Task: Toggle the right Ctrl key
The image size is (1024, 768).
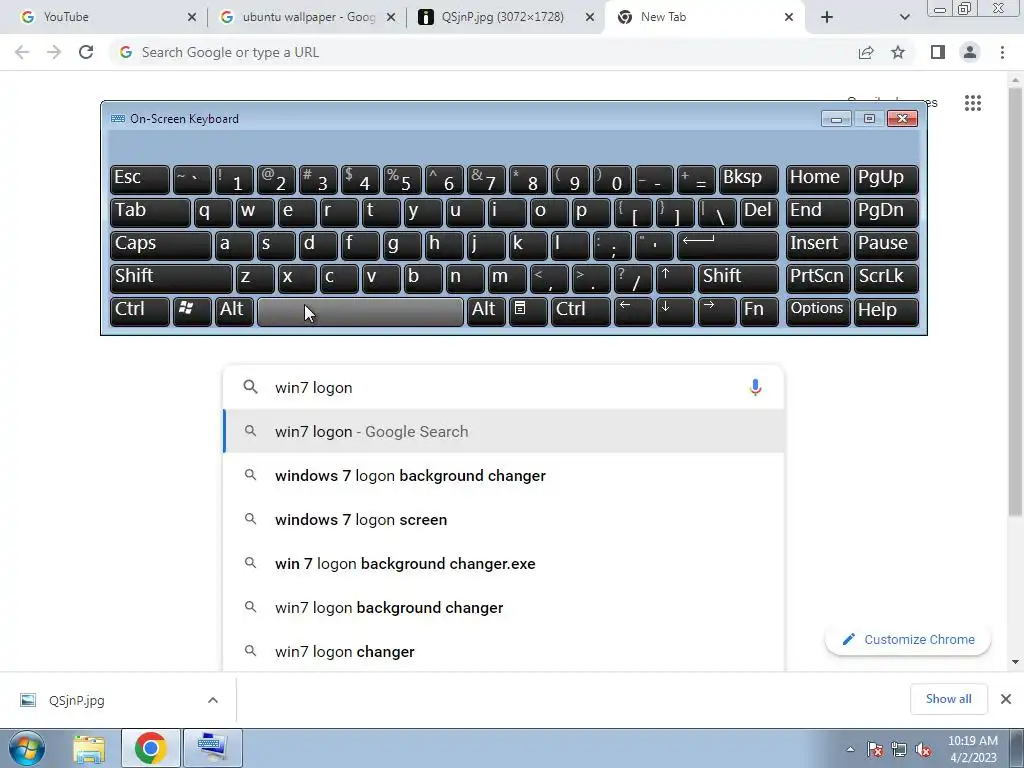Action: [581, 311]
